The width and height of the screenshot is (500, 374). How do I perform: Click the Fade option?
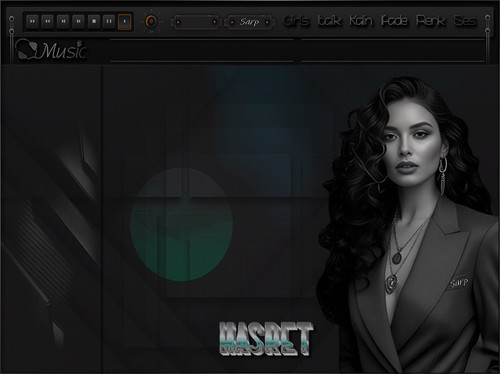pyautogui.click(x=394, y=21)
